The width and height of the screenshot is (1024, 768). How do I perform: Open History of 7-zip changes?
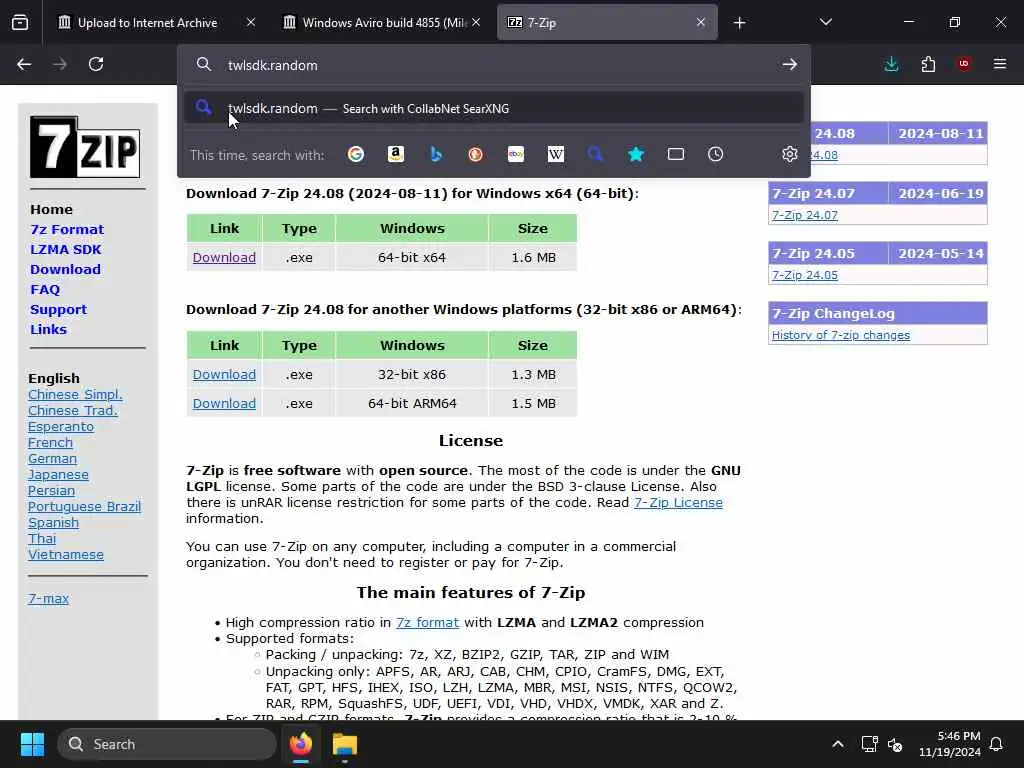tap(840, 335)
